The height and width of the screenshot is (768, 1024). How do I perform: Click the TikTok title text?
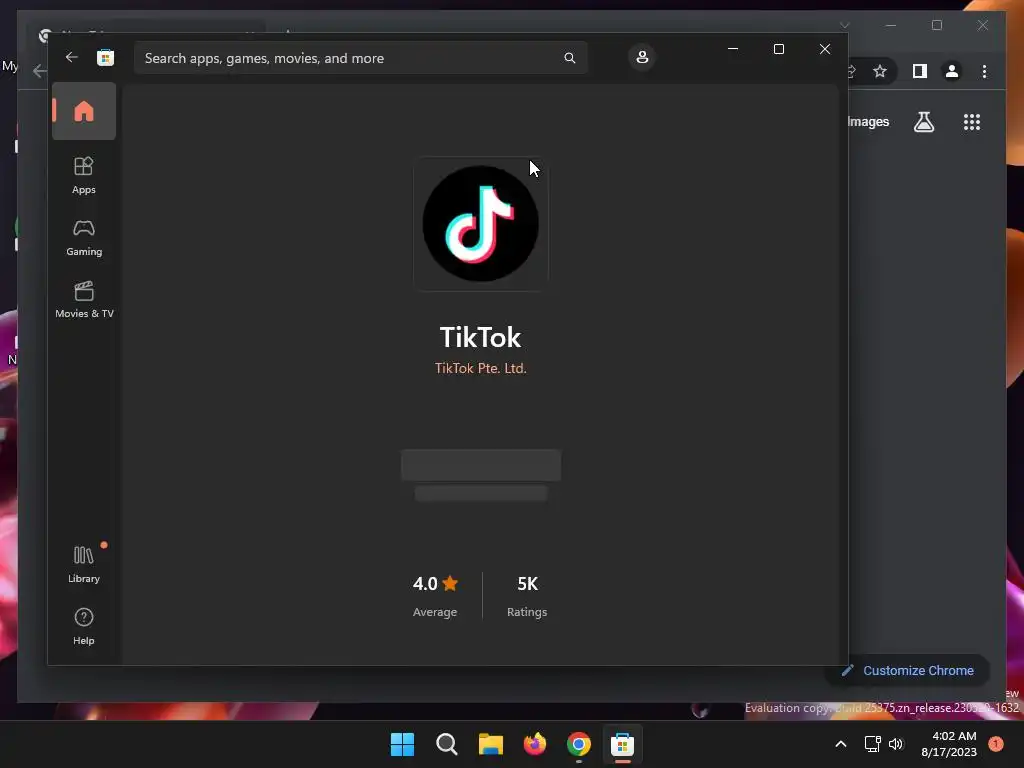click(x=481, y=338)
